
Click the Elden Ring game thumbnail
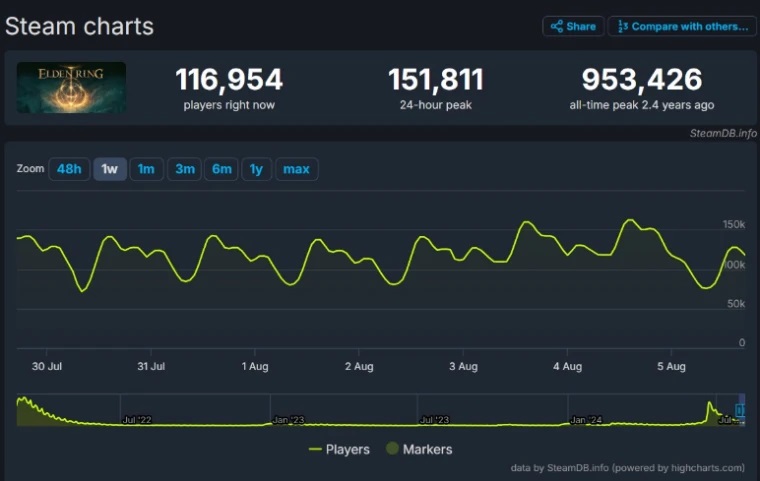(x=71, y=87)
